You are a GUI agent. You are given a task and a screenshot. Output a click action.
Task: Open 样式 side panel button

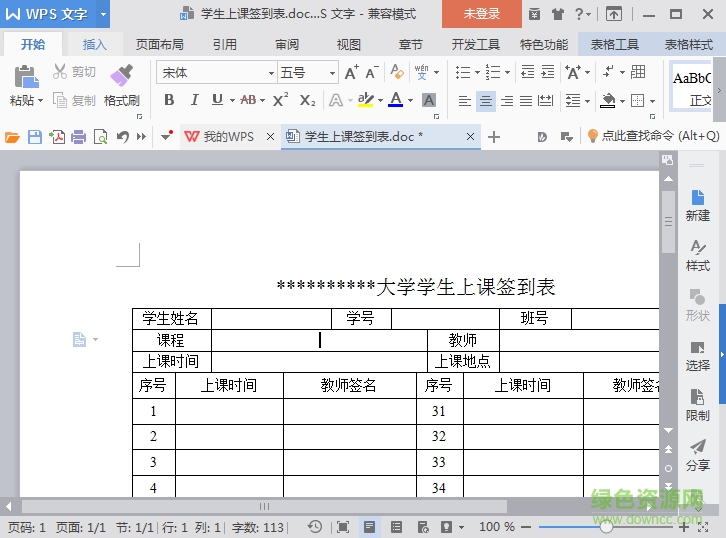(x=697, y=255)
